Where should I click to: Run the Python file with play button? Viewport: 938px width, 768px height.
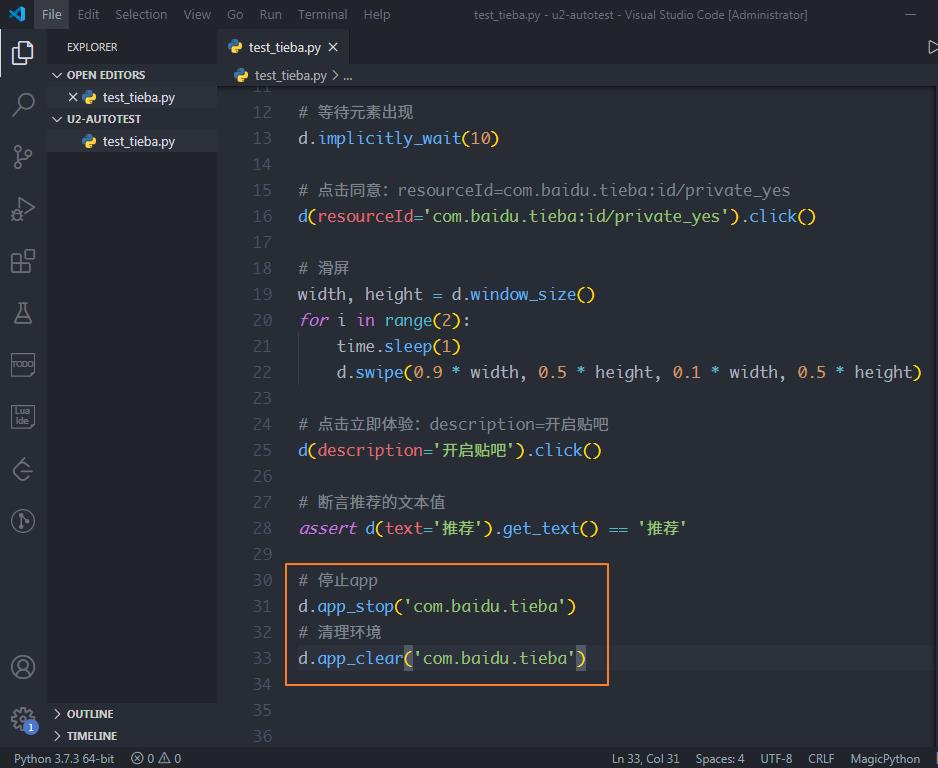[932, 47]
